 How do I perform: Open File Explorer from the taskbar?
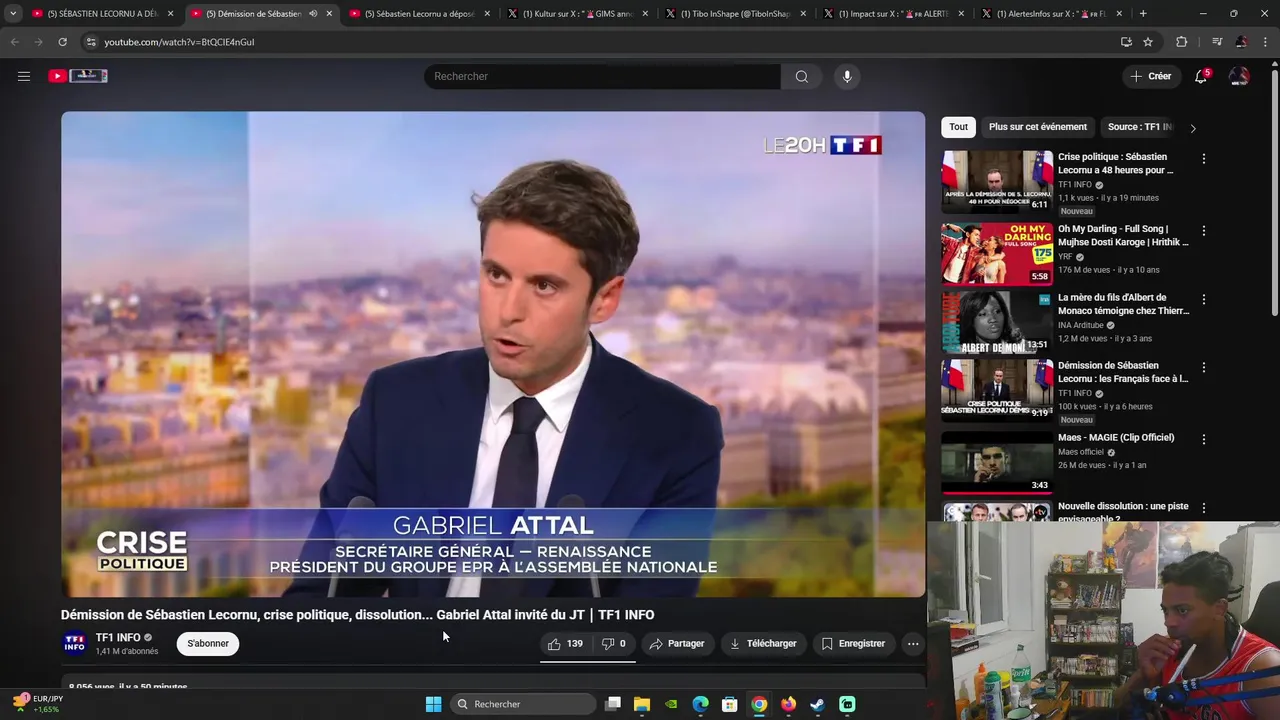click(x=642, y=704)
